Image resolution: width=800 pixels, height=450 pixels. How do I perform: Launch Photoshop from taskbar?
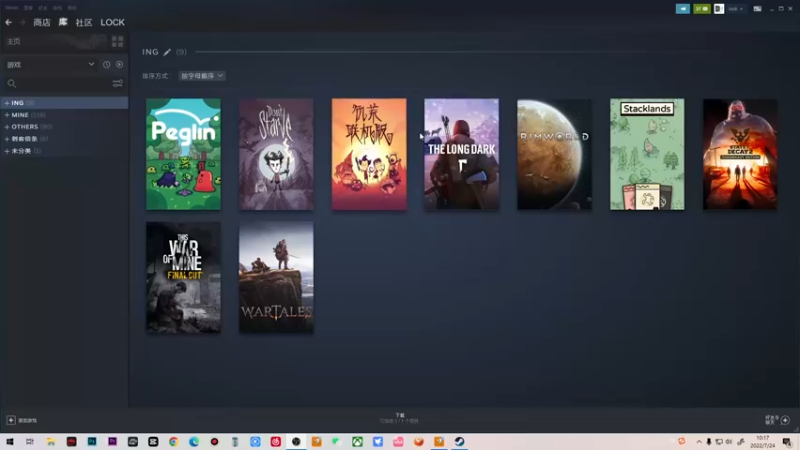pos(92,442)
